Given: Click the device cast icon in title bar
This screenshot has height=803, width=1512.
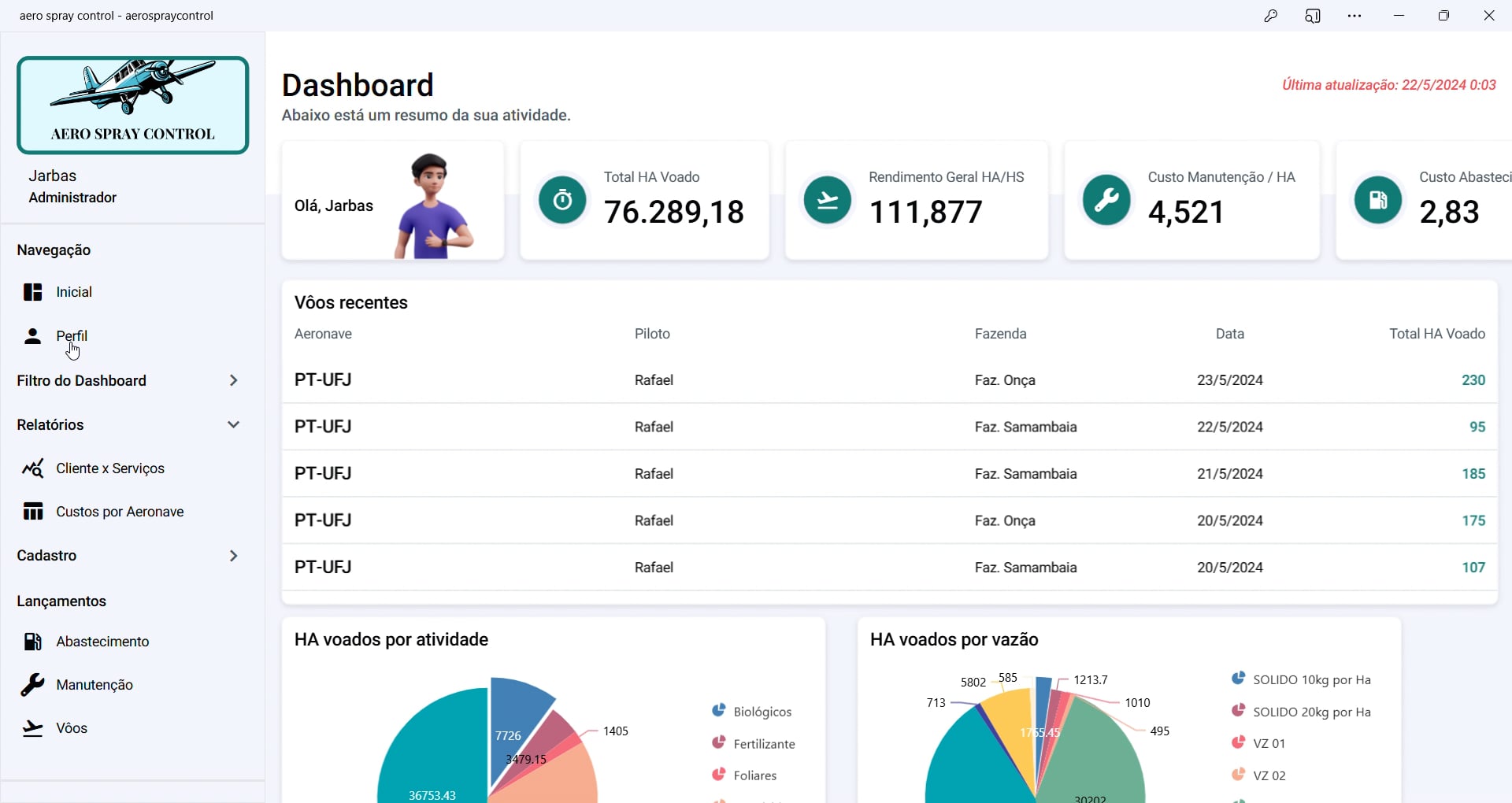Looking at the screenshot, I should tap(1313, 16).
